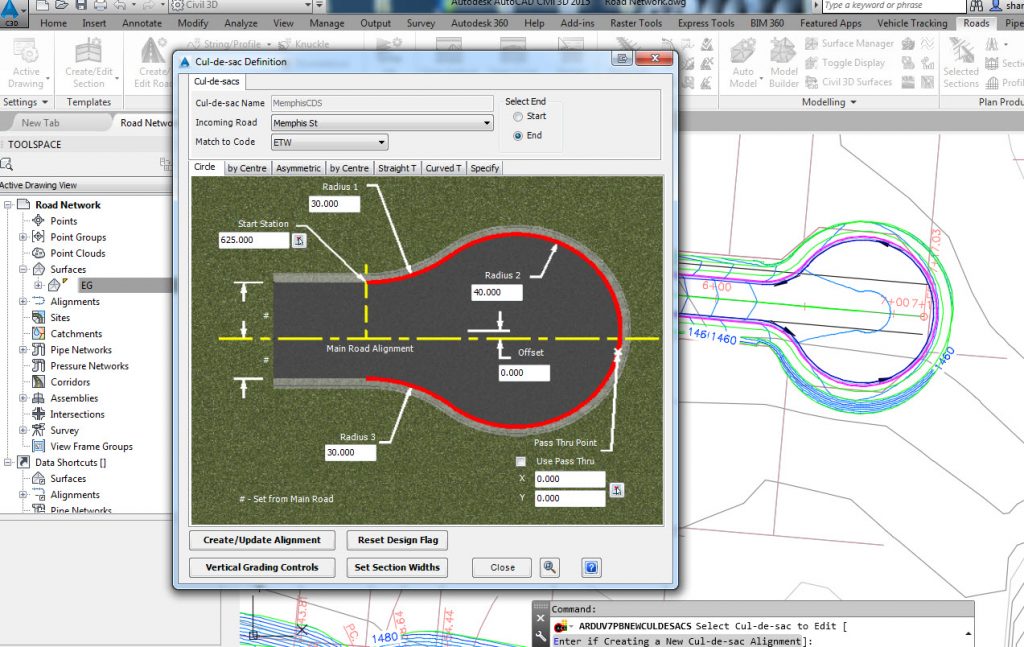Click the Intersections tree icon
Image resolution: width=1024 pixels, height=647 pixels.
tap(39, 414)
